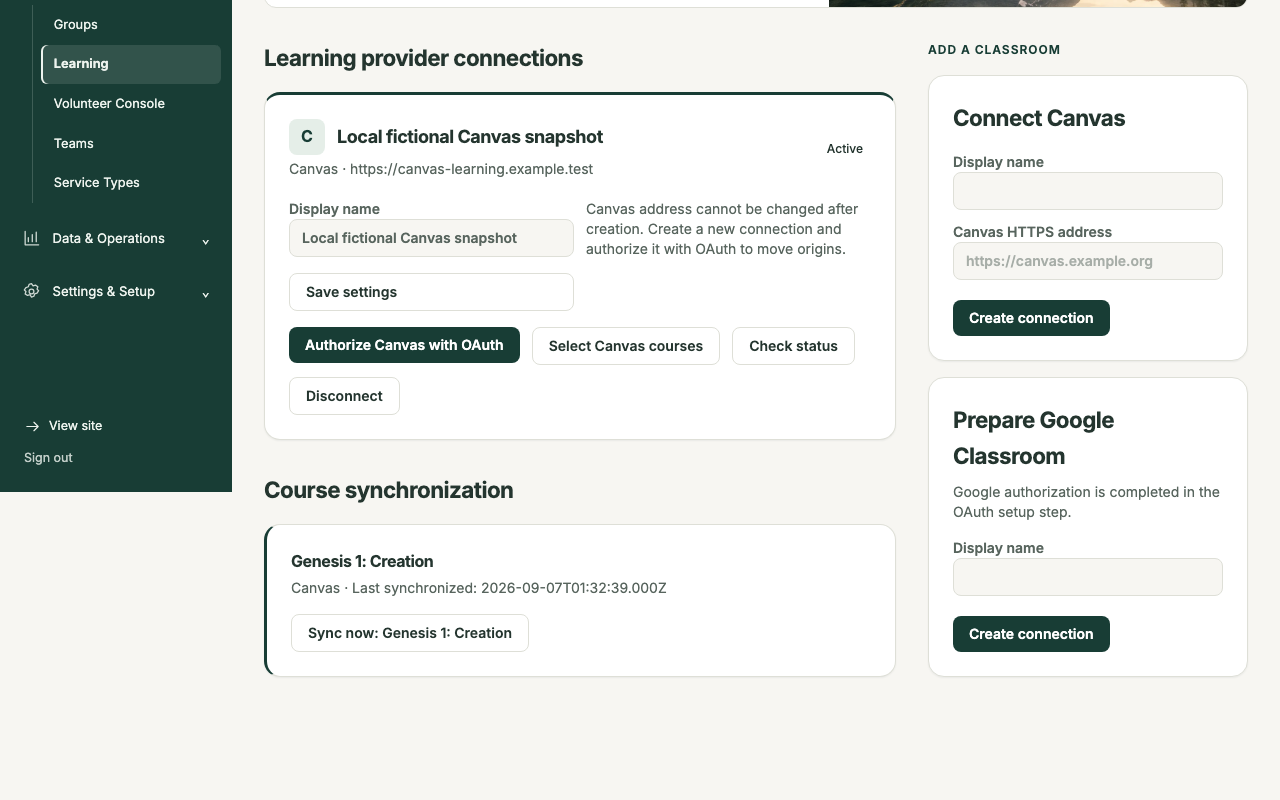This screenshot has height=800, width=1280.
Task: Click the Settings & Setup gear icon
Action: (x=32, y=291)
